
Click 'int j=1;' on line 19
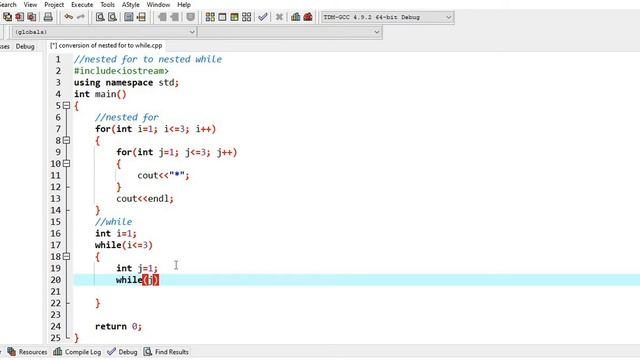click(x=137, y=268)
